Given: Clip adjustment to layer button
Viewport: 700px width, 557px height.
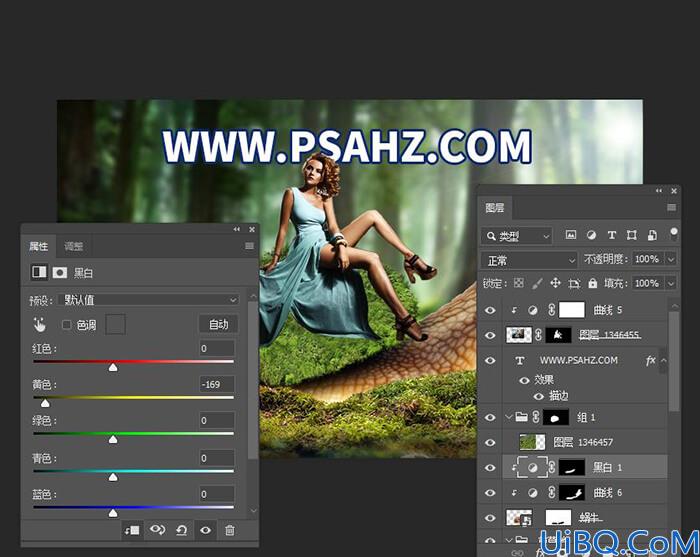Looking at the screenshot, I should click(x=132, y=530).
